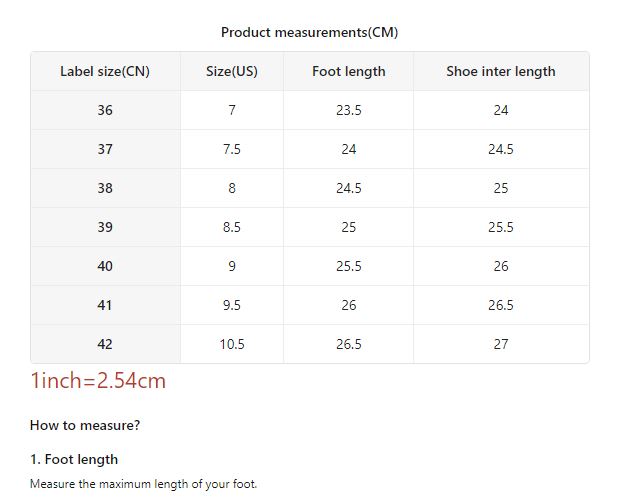Image resolution: width=628 pixels, height=503 pixels.
Task: Click the red 1inch=2.54cm note
Action: (98, 380)
